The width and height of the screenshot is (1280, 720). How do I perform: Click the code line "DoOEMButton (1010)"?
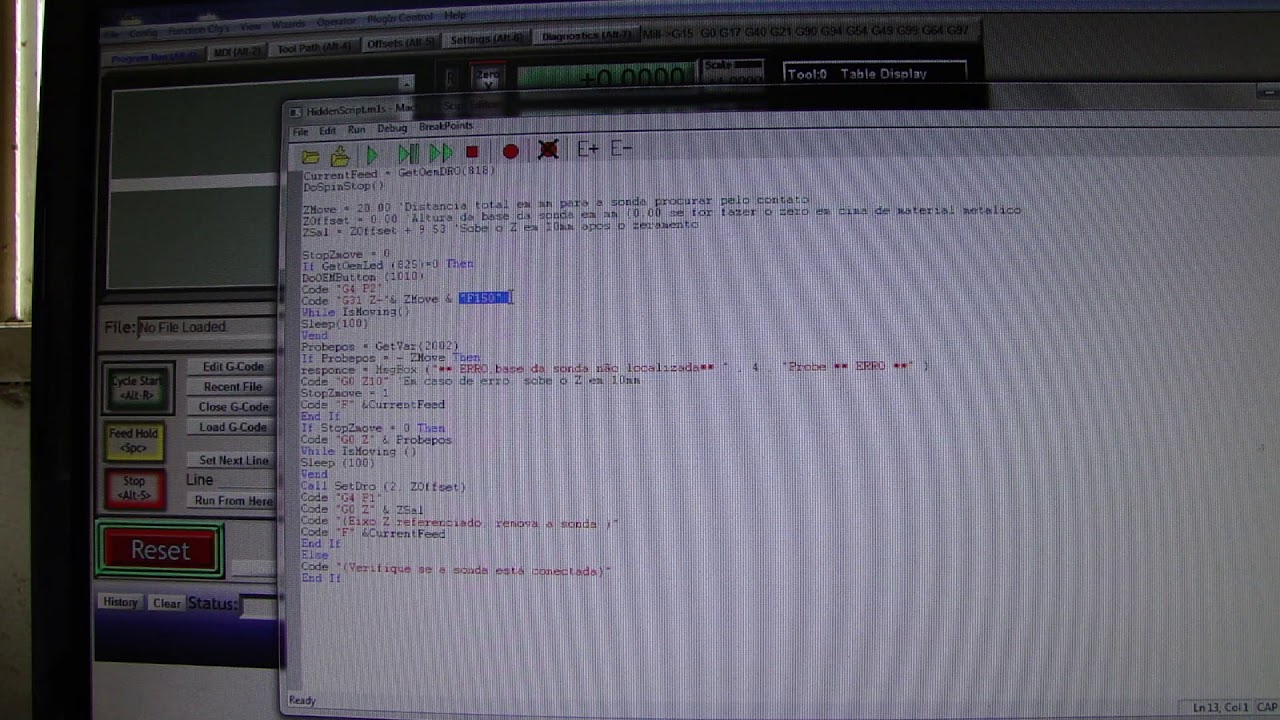coord(363,277)
